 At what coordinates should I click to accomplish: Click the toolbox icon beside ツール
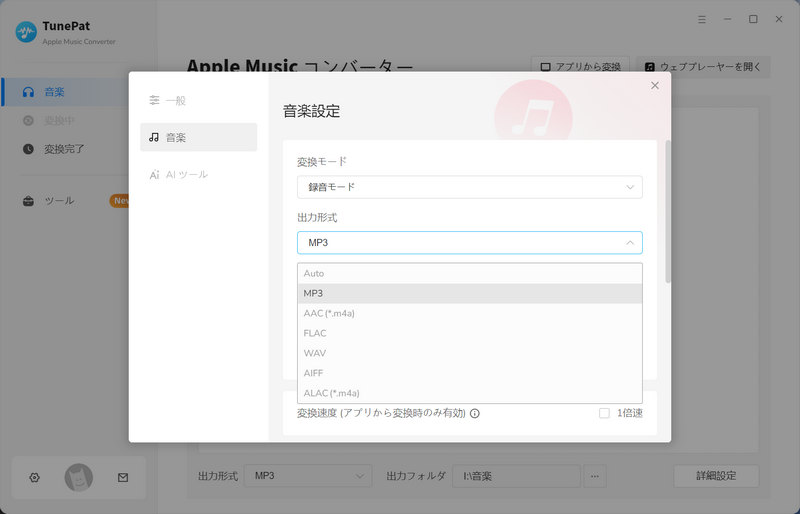point(29,201)
